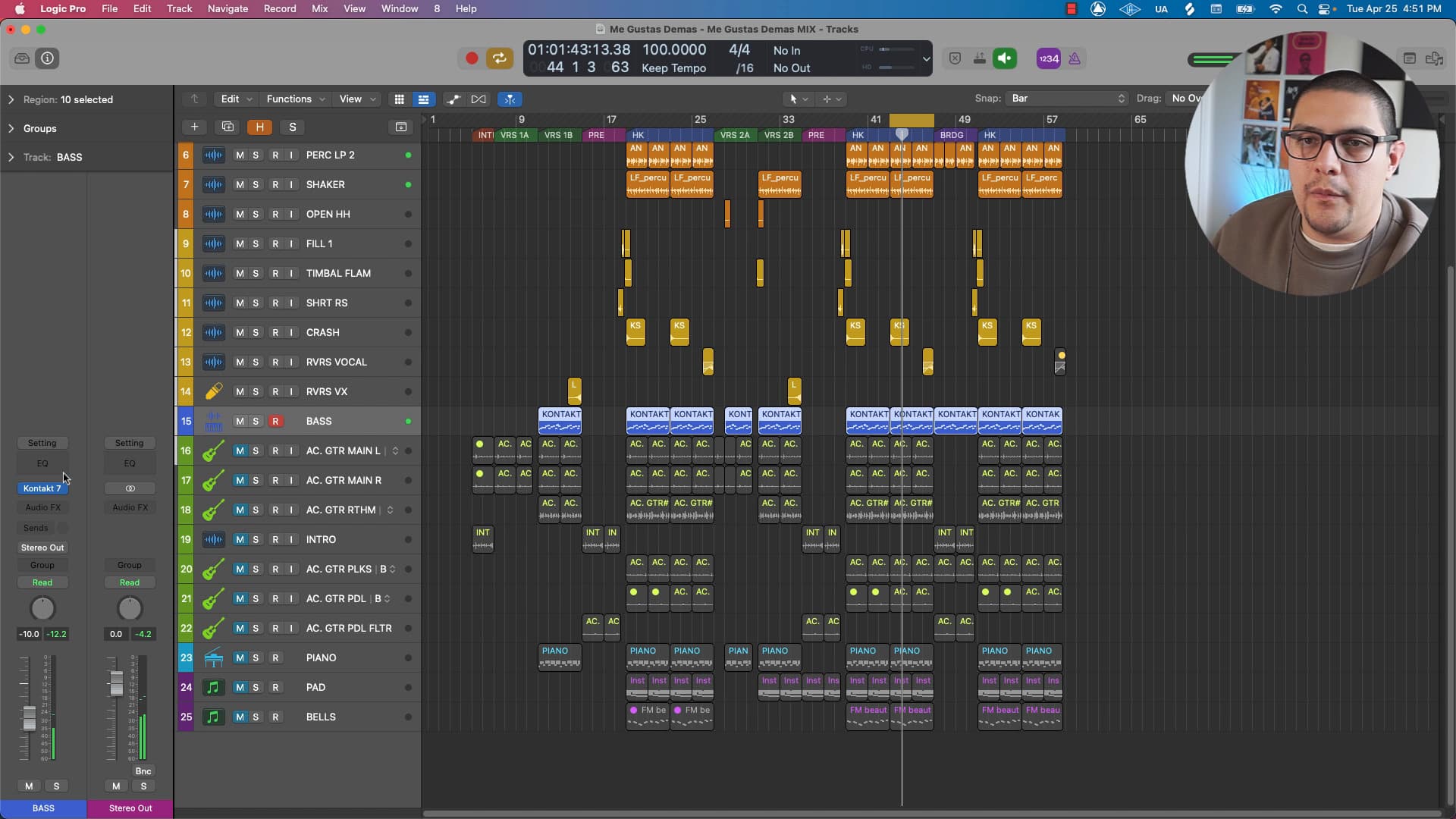Click the Count-in 1234 icon

tap(1048, 58)
